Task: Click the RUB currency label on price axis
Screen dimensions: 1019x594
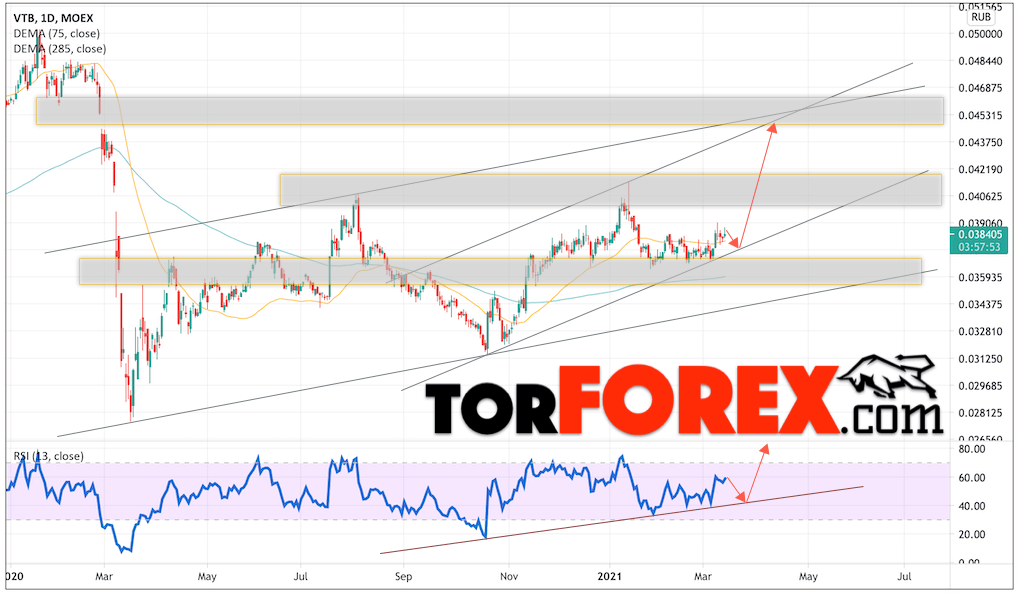Action: pos(981,16)
